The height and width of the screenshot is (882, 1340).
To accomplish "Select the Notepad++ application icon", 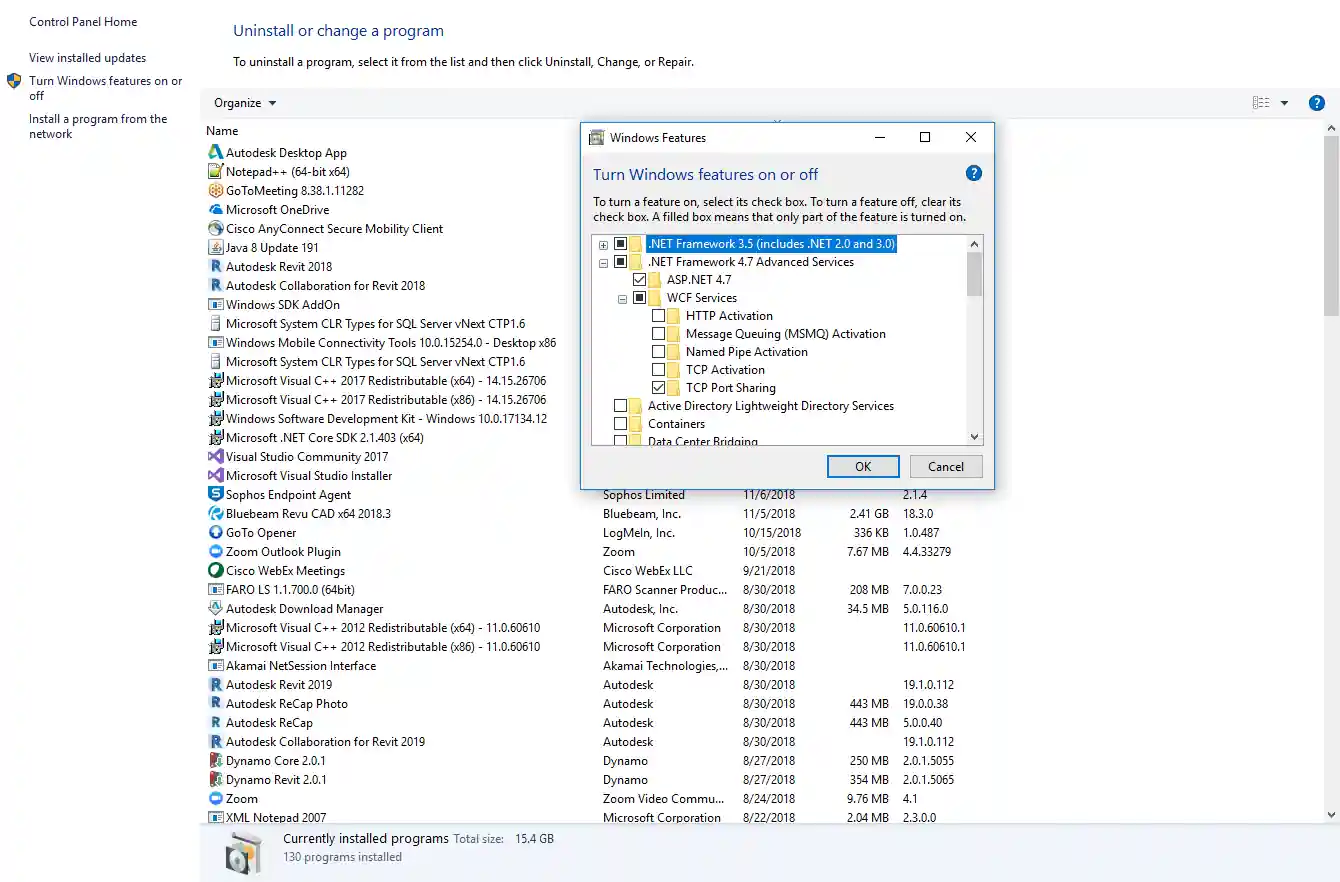I will pyautogui.click(x=213, y=171).
